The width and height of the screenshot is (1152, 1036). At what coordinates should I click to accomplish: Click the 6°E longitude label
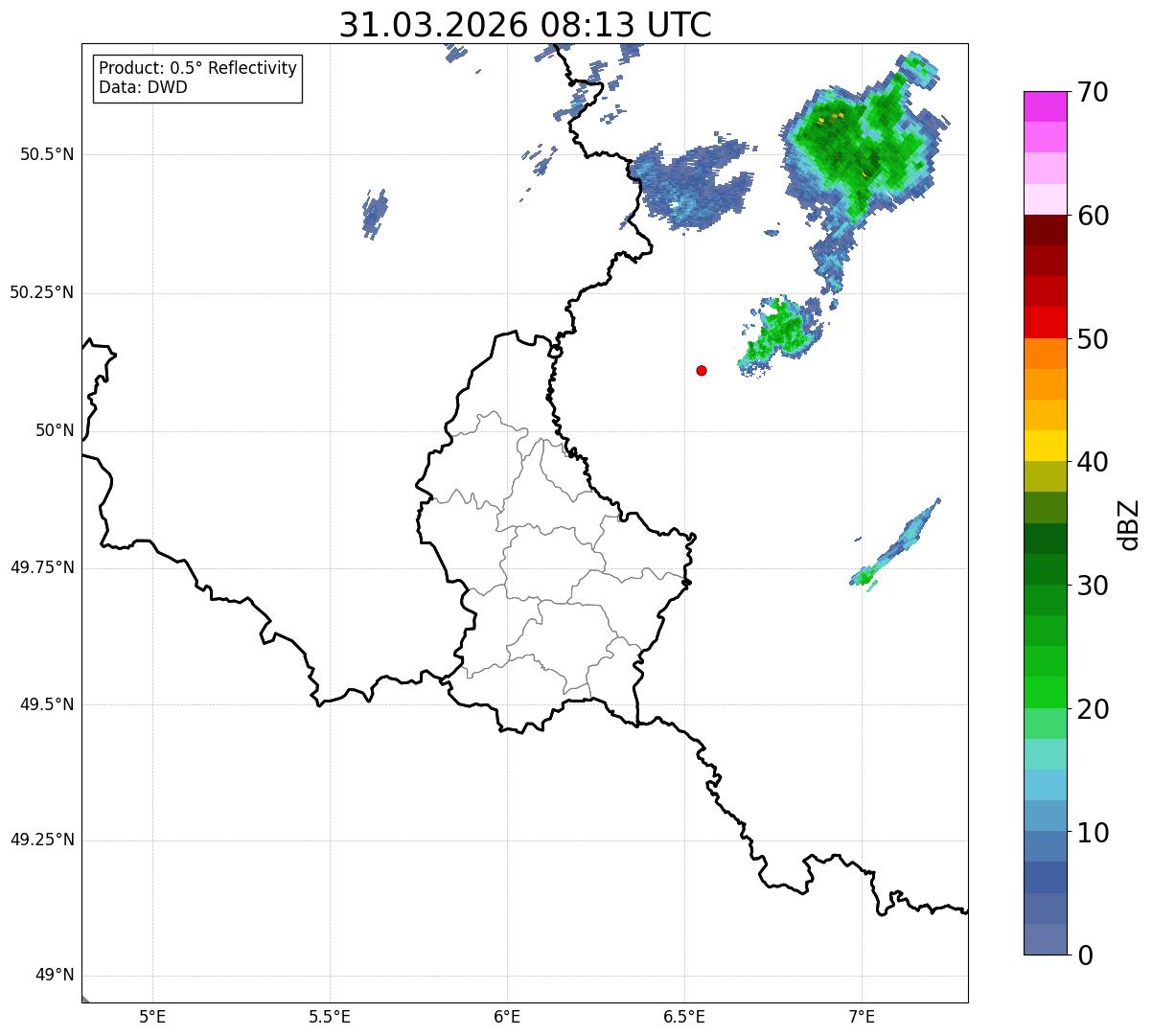[x=507, y=1017]
